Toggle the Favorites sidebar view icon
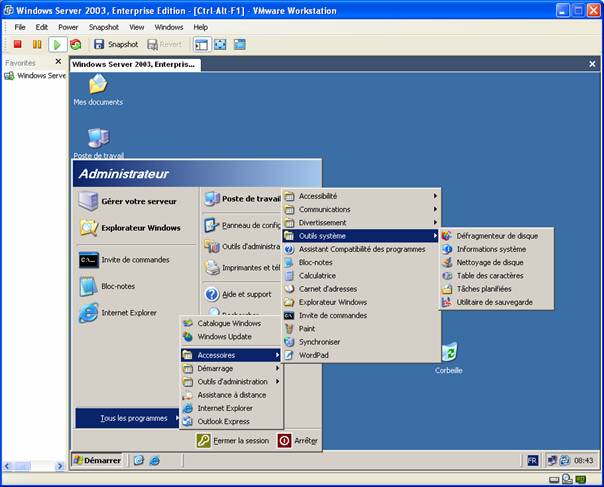 click(201, 45)
